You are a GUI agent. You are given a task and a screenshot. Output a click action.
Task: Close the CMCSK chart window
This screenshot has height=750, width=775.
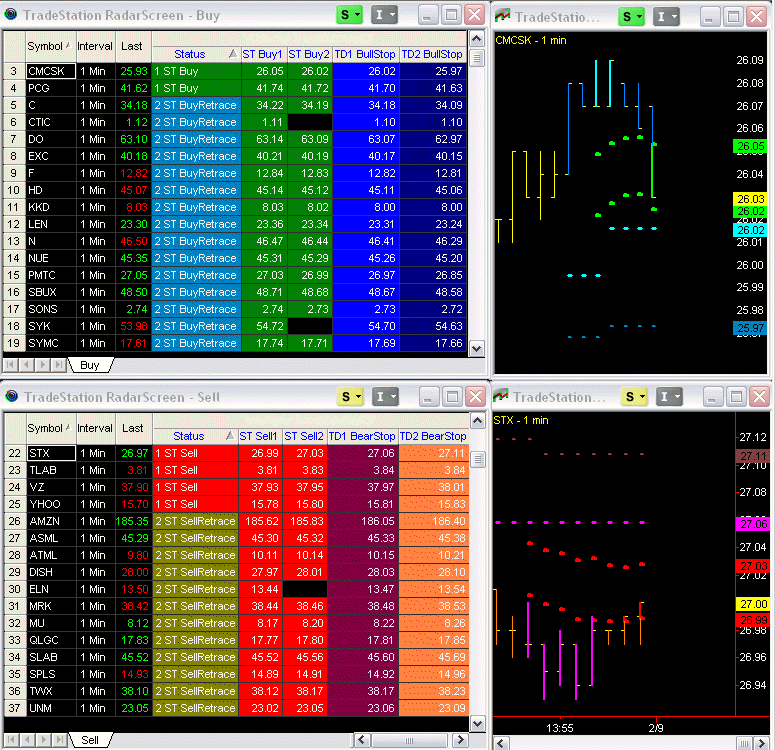[756, 17]
